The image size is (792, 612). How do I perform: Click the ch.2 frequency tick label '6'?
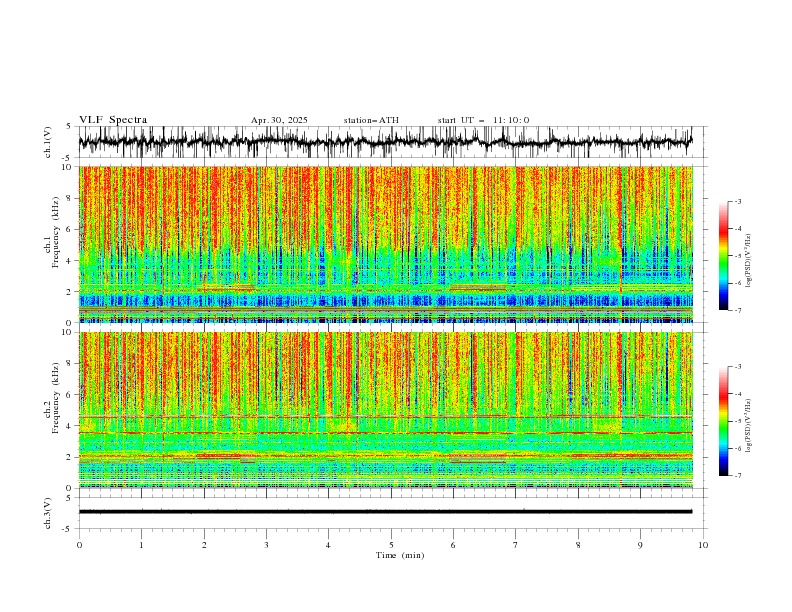[70, 395]
